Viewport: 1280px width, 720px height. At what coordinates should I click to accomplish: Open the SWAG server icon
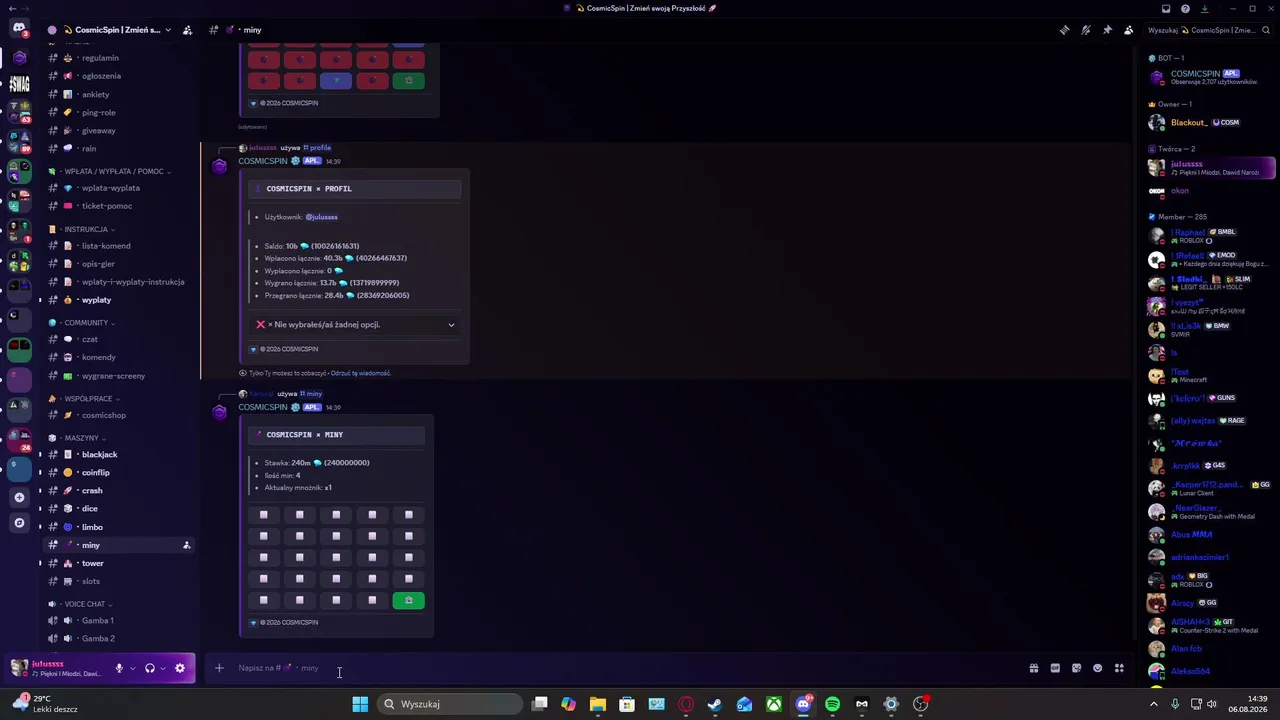tap(19, 84)
